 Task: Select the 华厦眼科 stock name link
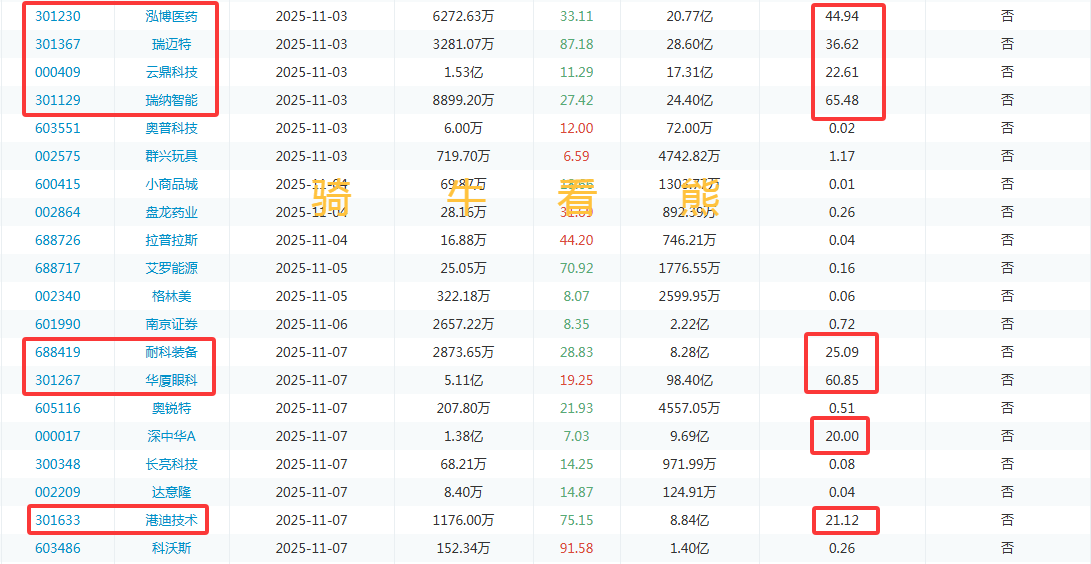[x=171, y=380]
